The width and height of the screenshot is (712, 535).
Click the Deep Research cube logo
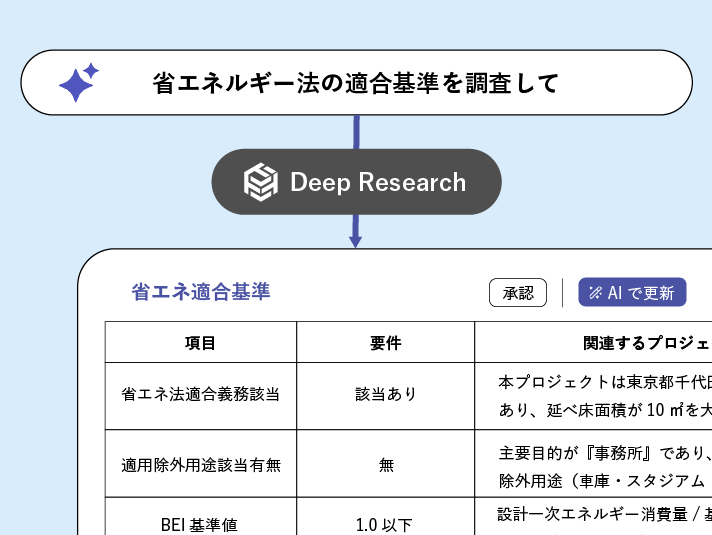[260, 182]
